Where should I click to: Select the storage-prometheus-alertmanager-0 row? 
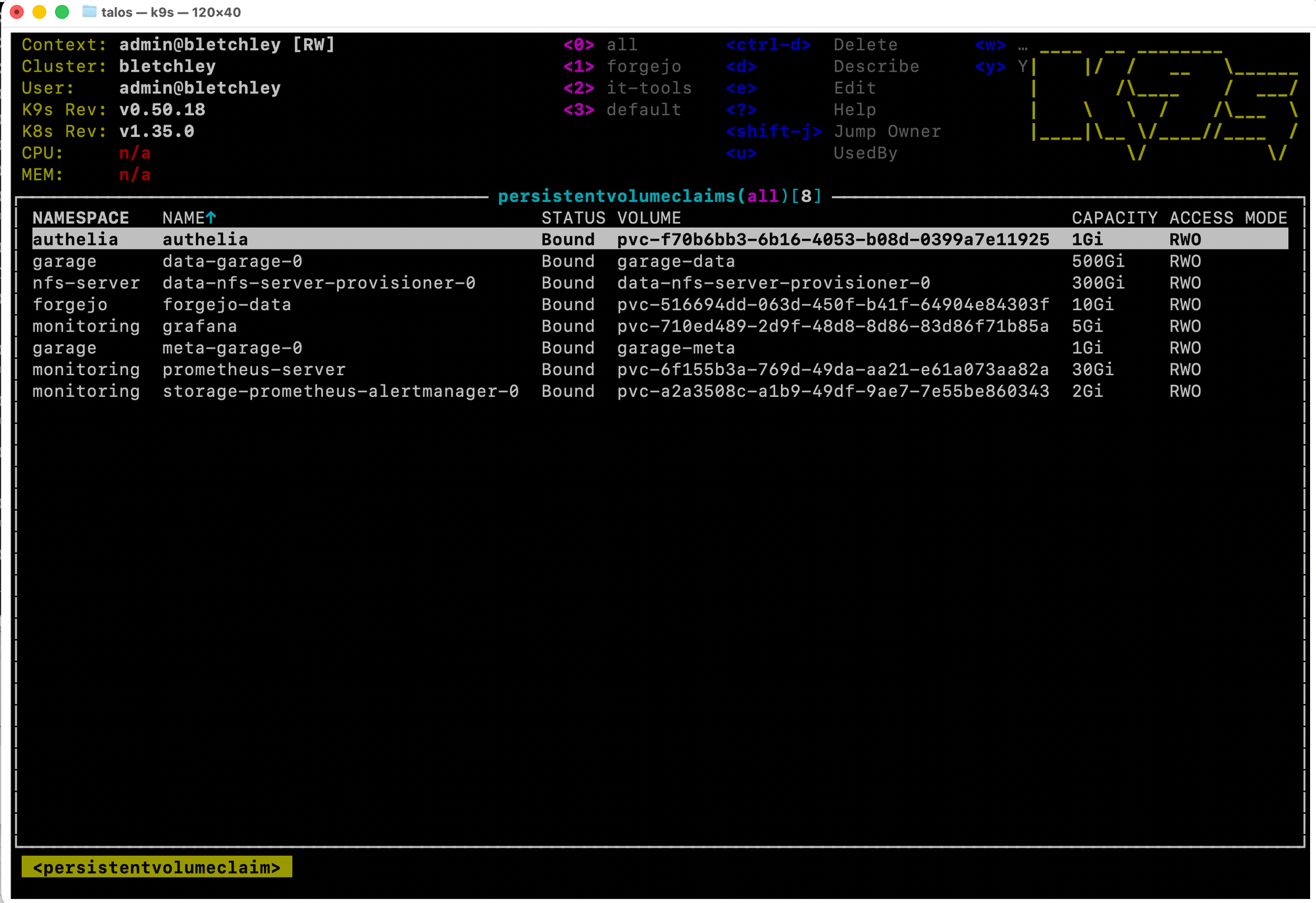click(660, 392)
